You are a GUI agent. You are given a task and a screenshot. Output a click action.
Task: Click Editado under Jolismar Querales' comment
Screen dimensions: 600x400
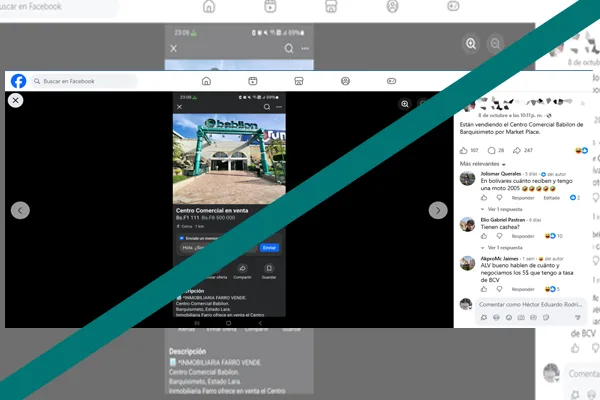551,198
